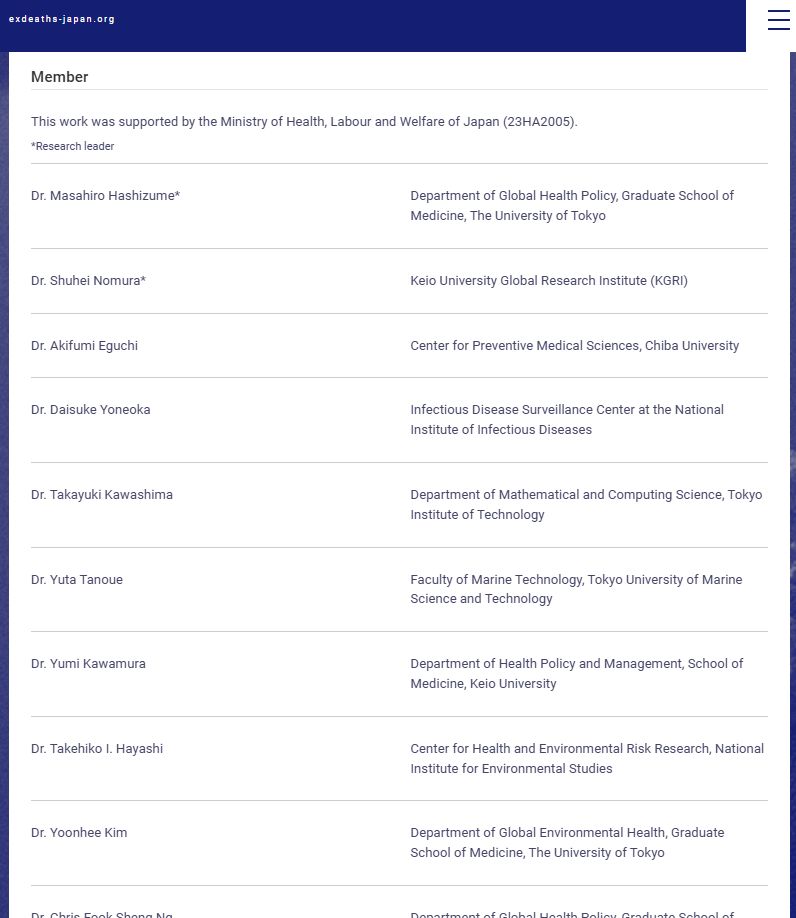796x918 pixels.
Task: Click the Infectious Disease Surveillance Center affiliation
Action: click(x=567, y=420)
